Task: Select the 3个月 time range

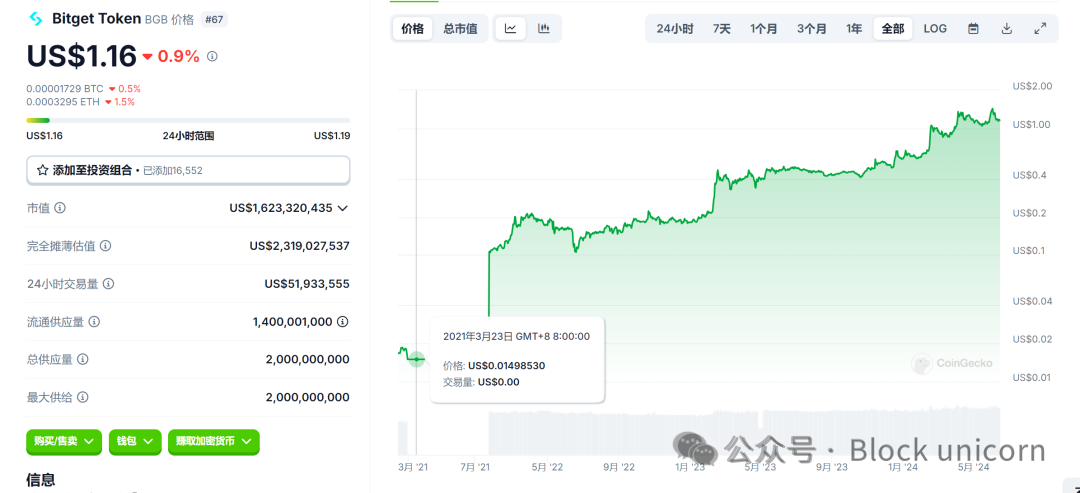Action: click(811, 29)
